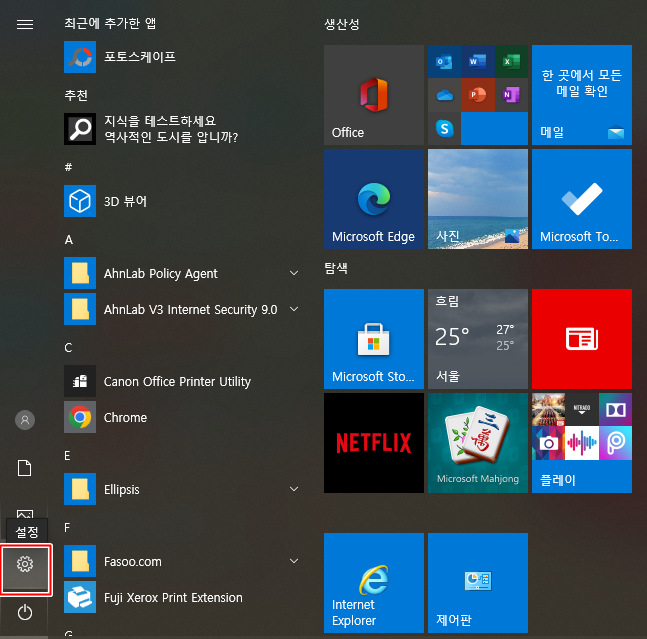Launch the Netflix tile
This screenshot has height=639, width=647.
(374, 443)
